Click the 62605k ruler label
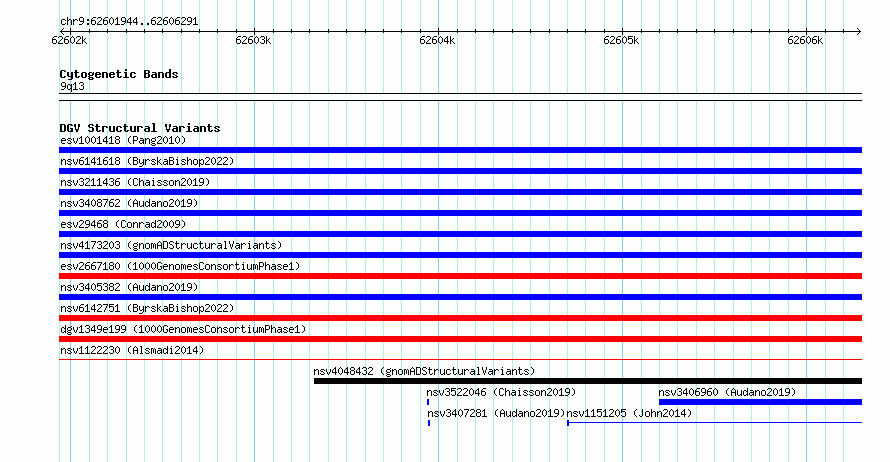The width and height of the screenshot is (890, 462). (621, 40)
